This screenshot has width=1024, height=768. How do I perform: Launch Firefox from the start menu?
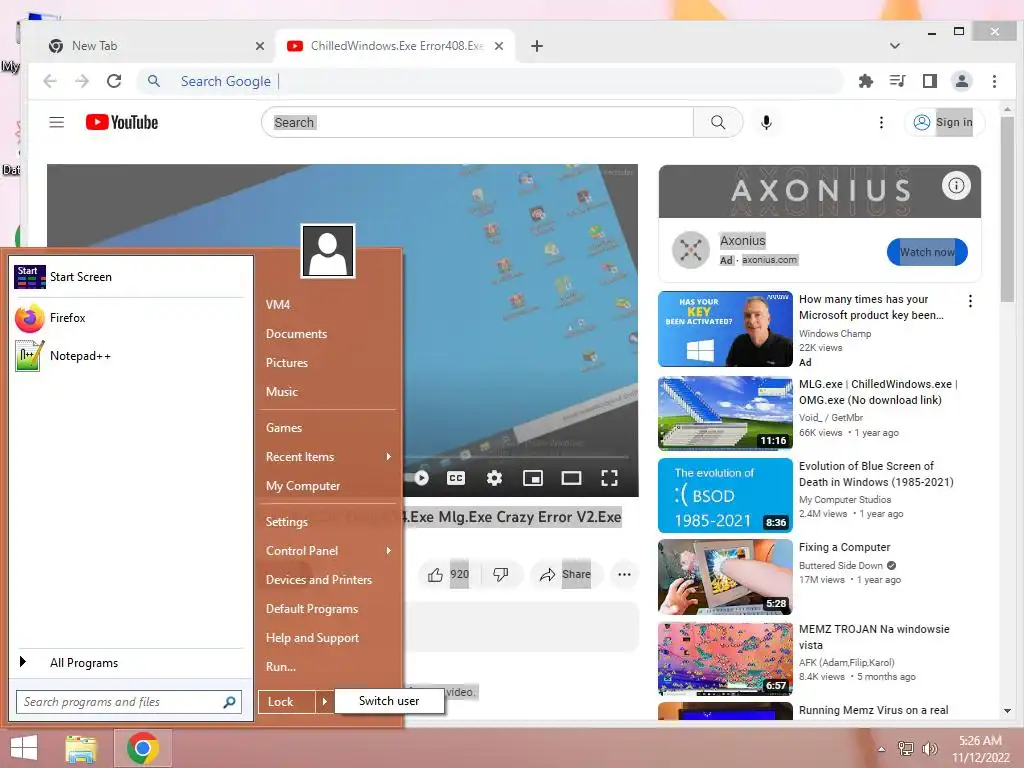[x=129, y=318]
